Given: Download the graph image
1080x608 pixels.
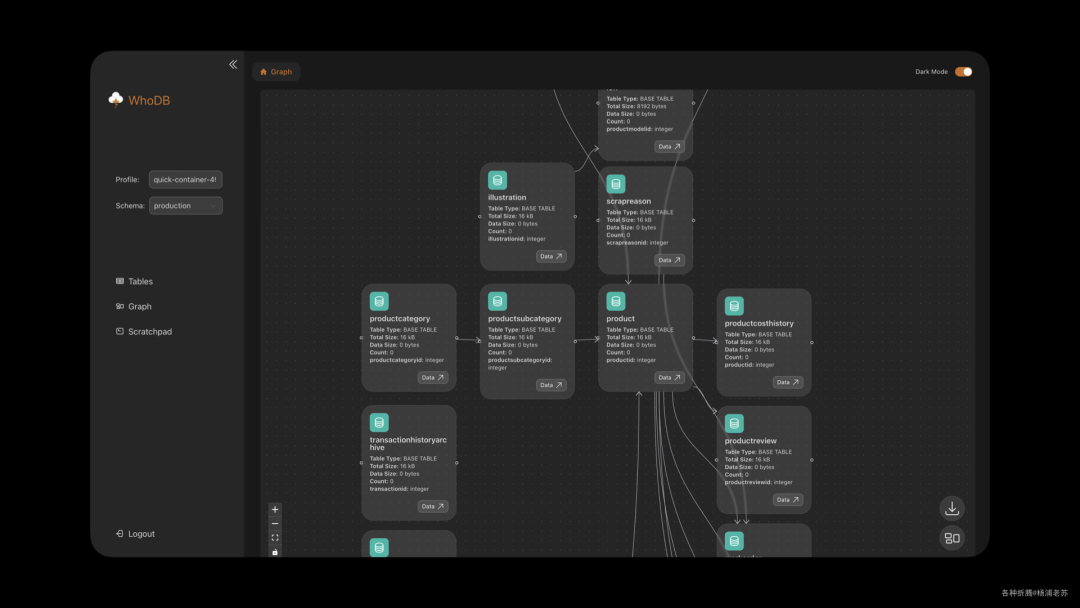Looking at the screenshot, I should 952,508.
